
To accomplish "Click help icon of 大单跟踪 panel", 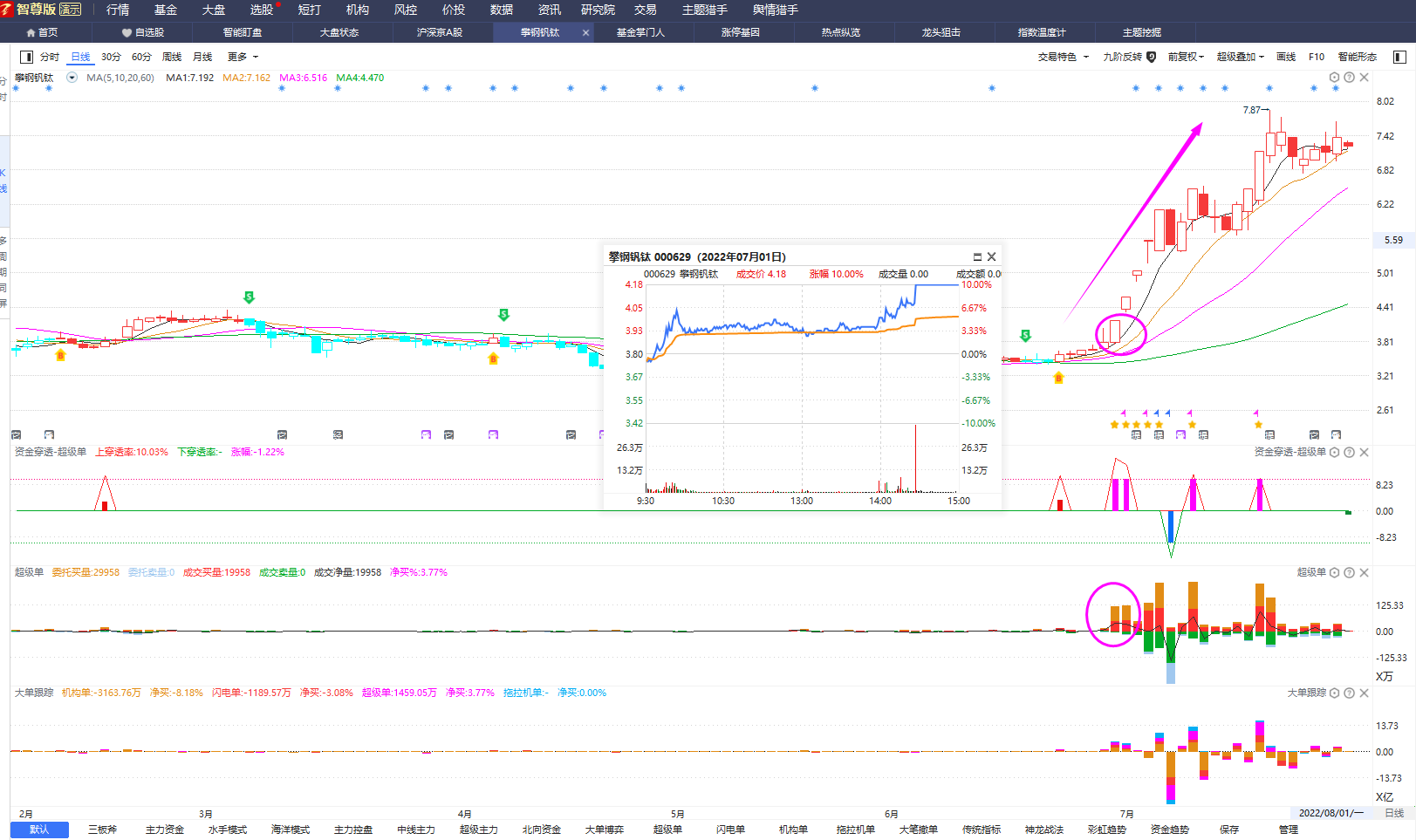I will [1349, 693].
